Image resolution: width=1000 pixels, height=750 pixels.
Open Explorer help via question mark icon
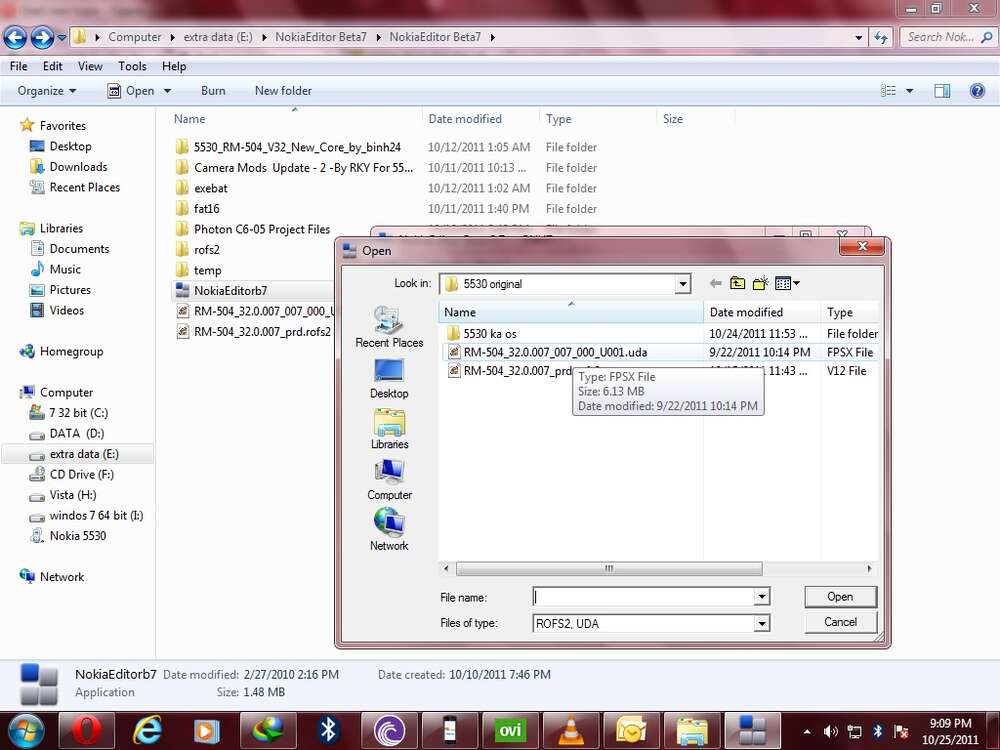coord(977,91)
